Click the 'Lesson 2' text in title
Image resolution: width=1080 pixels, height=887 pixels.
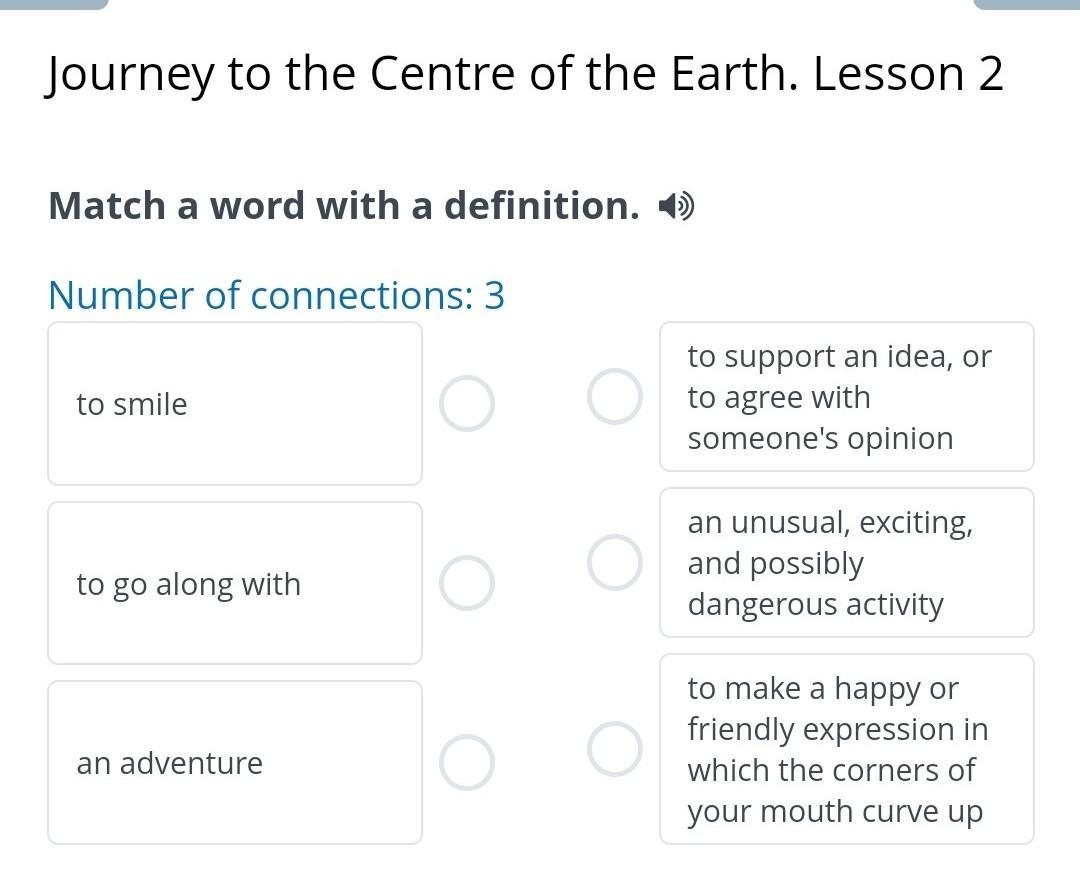click(x=908, y=73)
